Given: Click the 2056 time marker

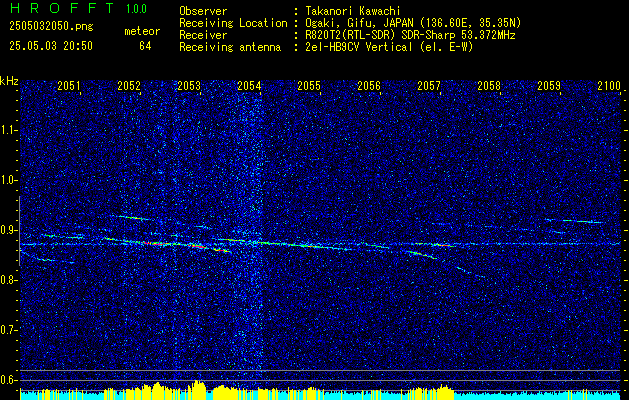Looking at the screenshot, I should coord(369,85).
